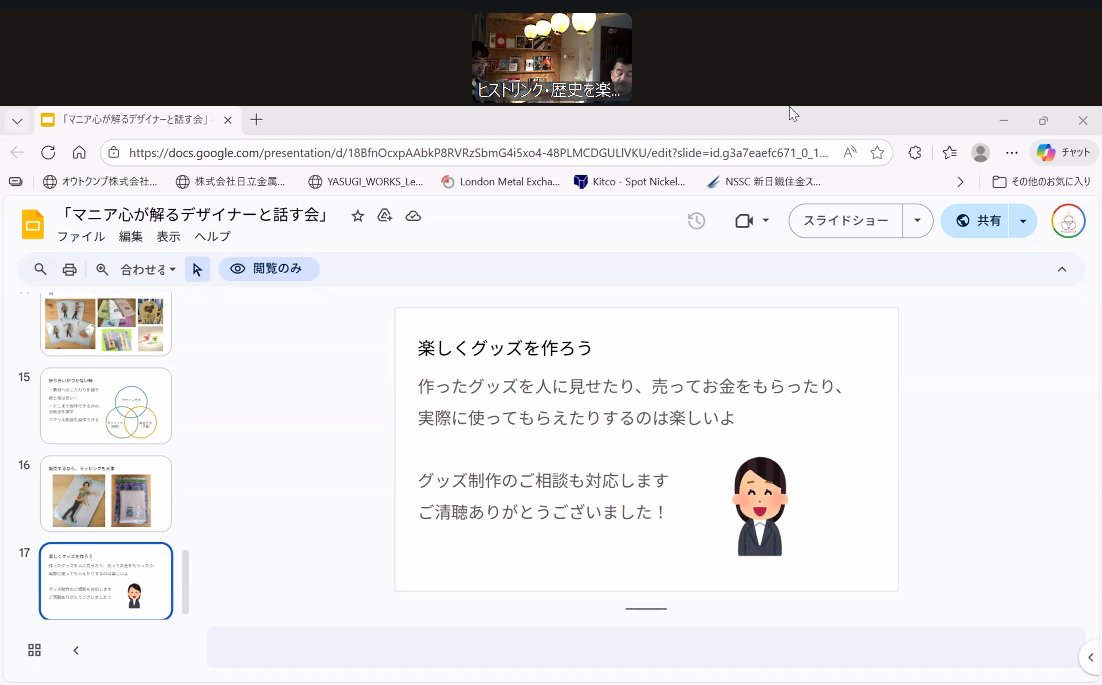Image resolution: width=1102 pixels, height=685 pixels.
Task: Open the Copilot チャット button
Action: tap(1063, 152)
